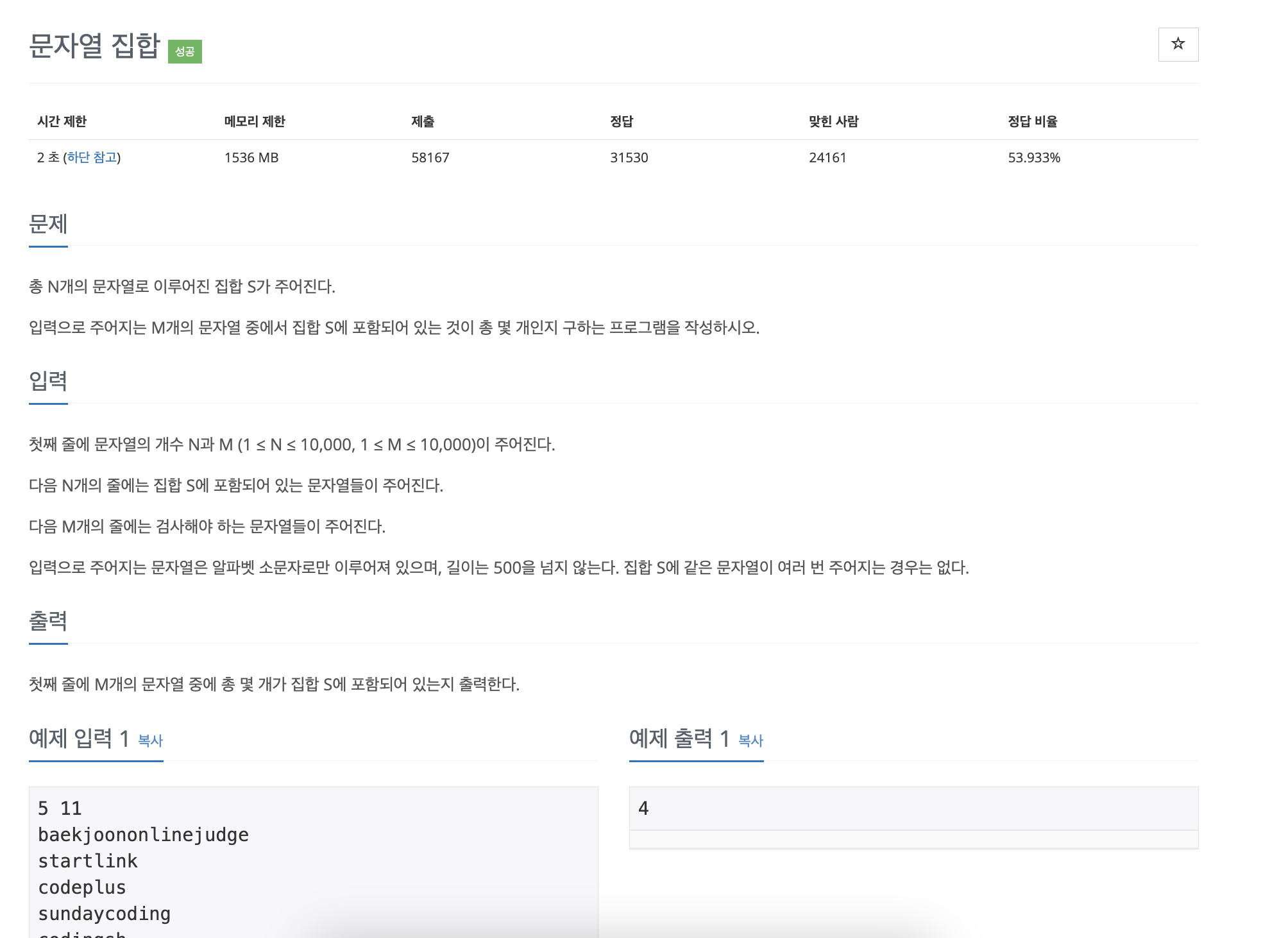Click the 입력 section heading
Screen dimensions: 1288x938
[48, 381]
